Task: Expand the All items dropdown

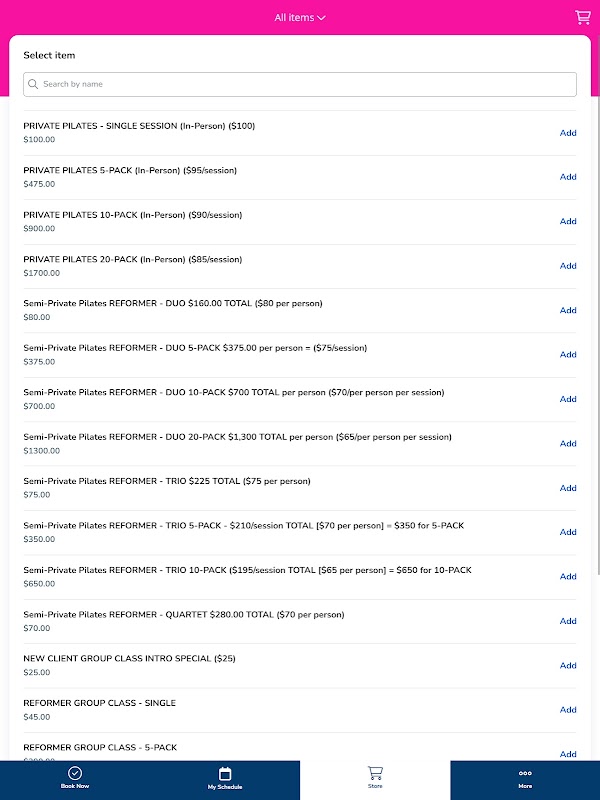Action: point(300,17)
